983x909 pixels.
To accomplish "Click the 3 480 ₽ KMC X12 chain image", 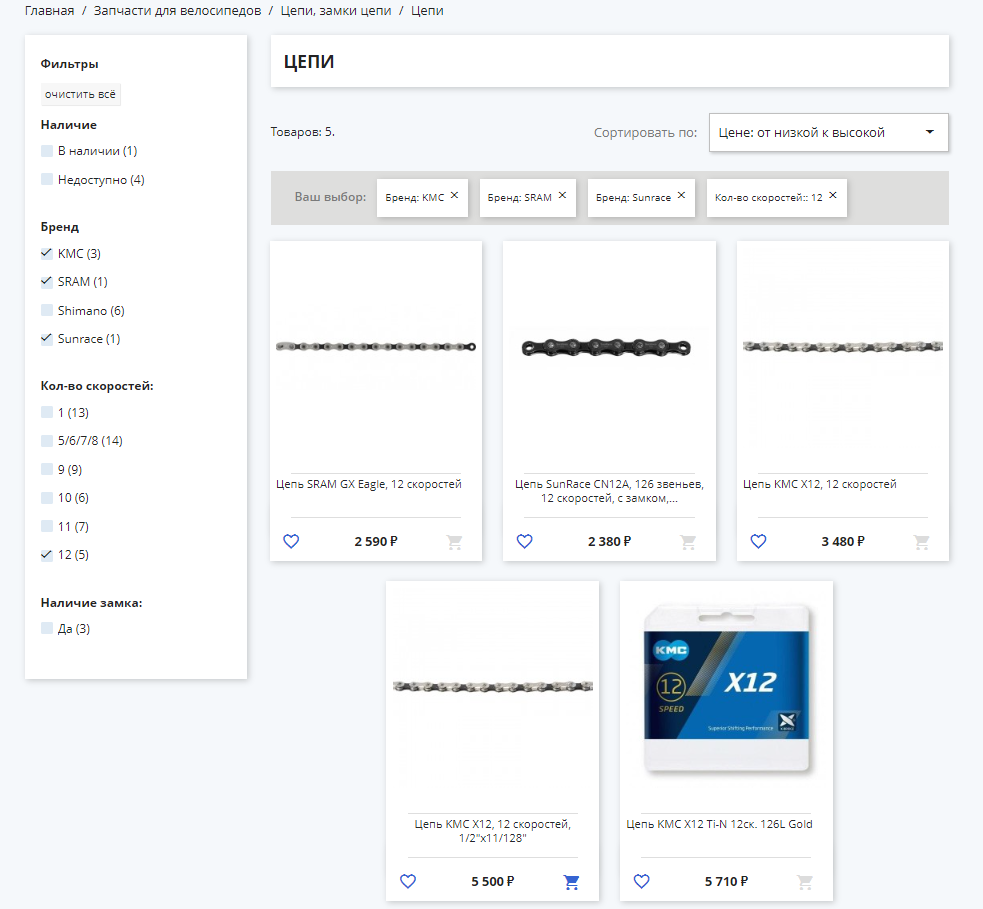I will [843, 346].
